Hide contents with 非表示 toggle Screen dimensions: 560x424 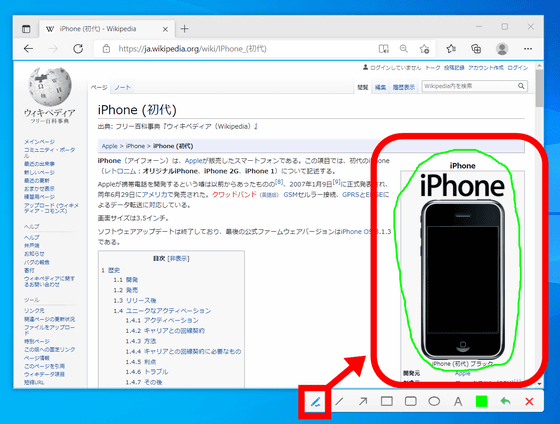click(x=179, y=258)
